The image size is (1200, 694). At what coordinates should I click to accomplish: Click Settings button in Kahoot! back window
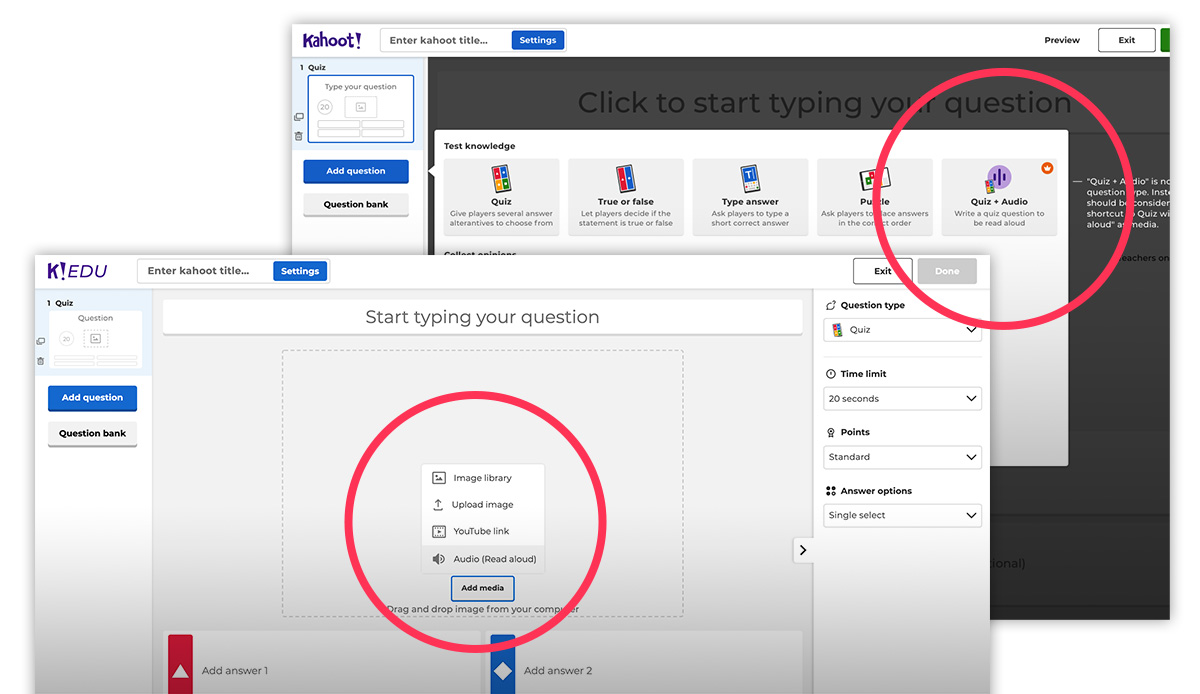(538, 40)
